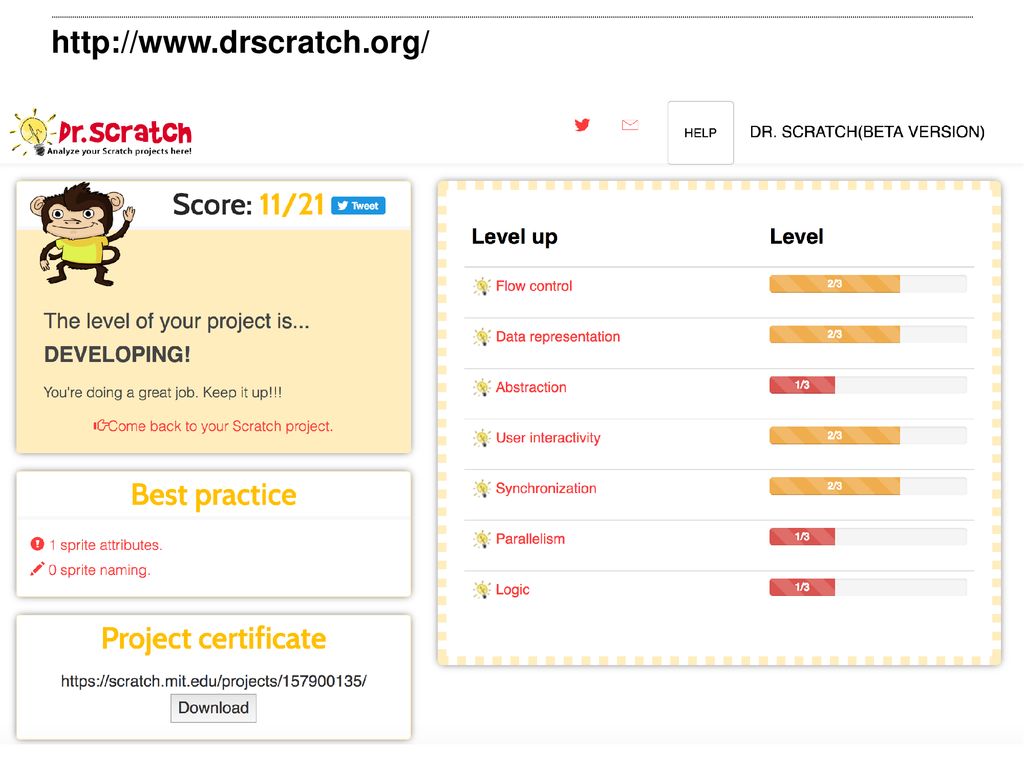Open the 0 sprite naming link
The width and height of the screenshot is (1024, 768).
coord(99,570)
